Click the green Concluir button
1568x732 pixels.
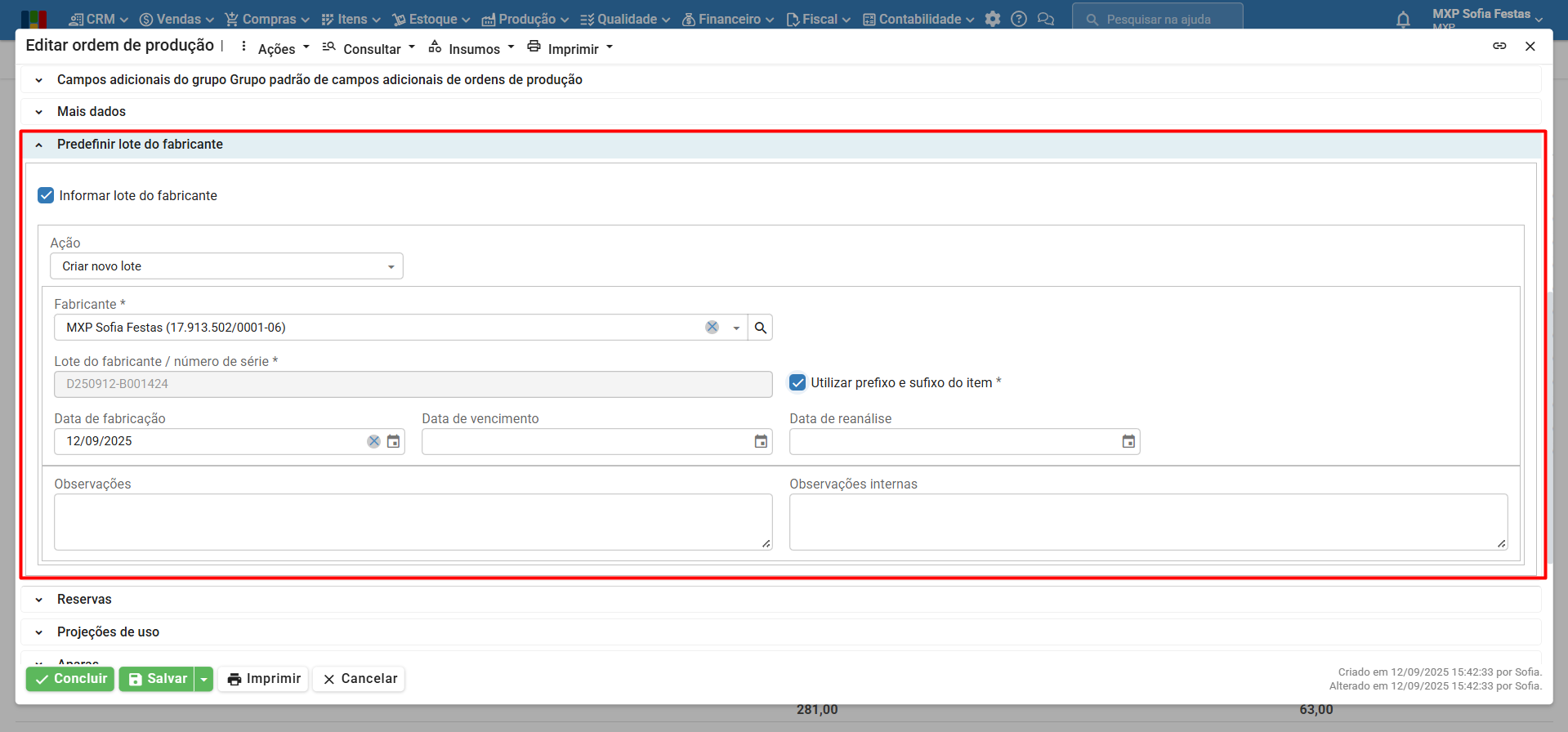[x=70, y=679]
